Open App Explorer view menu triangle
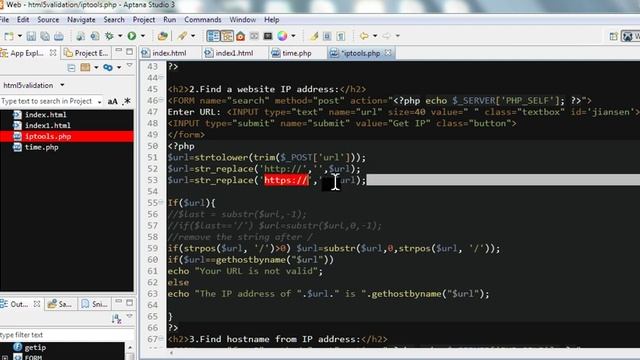 pyautogui.click(x=129, y=66)
